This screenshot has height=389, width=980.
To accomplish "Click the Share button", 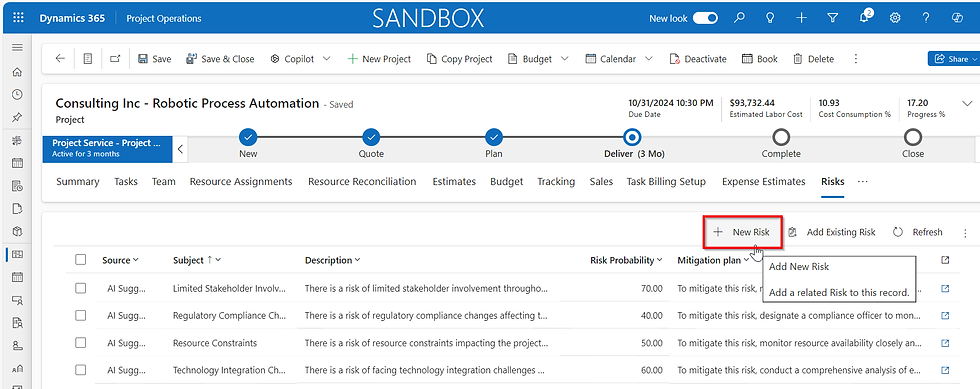I will pos(954,59).
